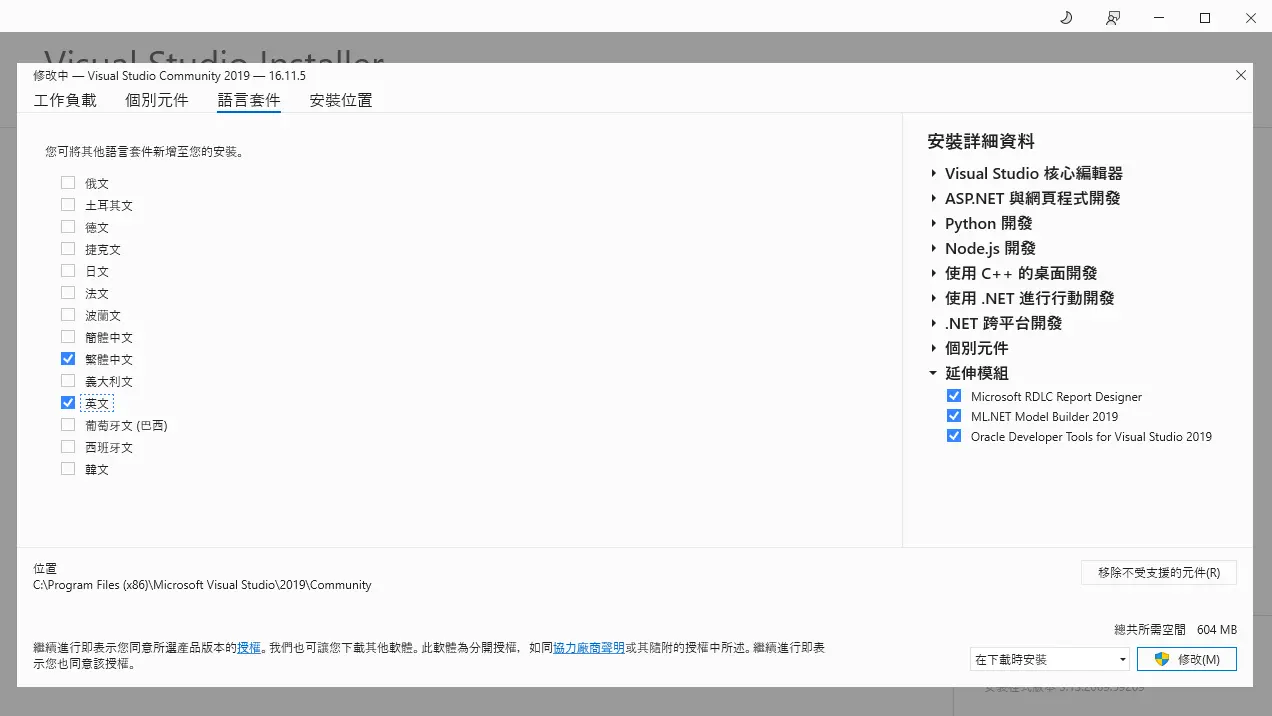Expand Python 開發 section
The width and height of the screenshot is (1272, 716).
(x=934, y=223)
